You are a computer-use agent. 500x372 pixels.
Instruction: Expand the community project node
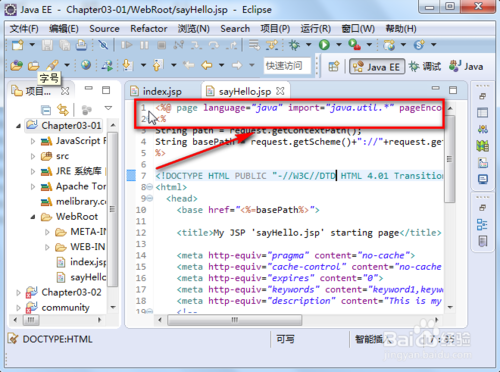18,308
